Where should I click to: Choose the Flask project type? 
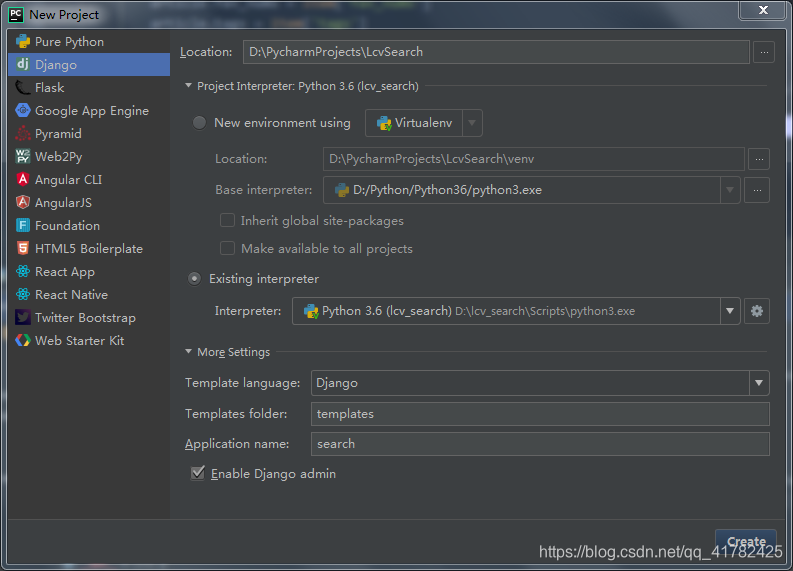pyautogui.click(x=89, y=87)
